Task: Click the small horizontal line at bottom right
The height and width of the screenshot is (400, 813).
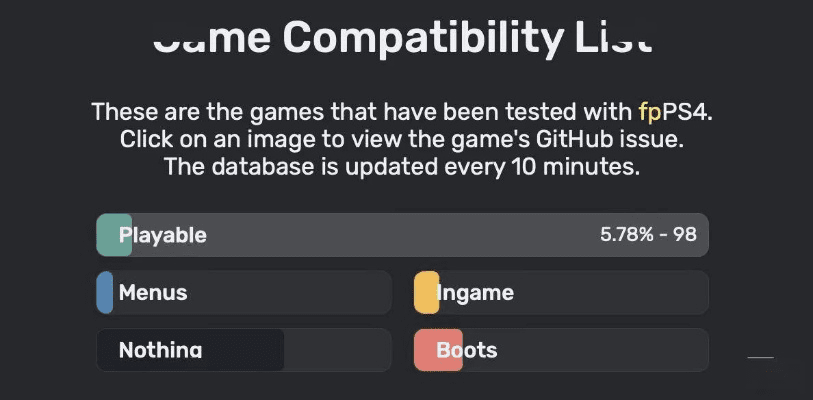Action: 761,357
